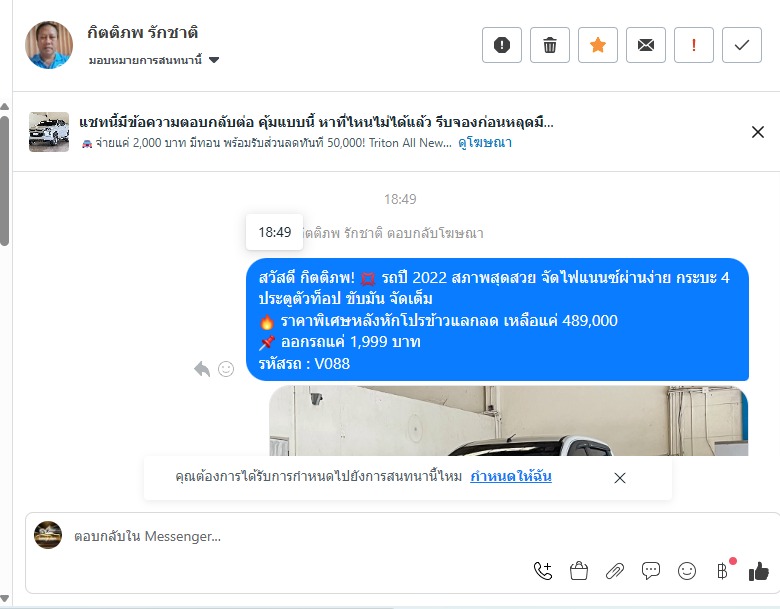
Task: Delete conversation using the trash icon
Action: [x=550, y=45]
